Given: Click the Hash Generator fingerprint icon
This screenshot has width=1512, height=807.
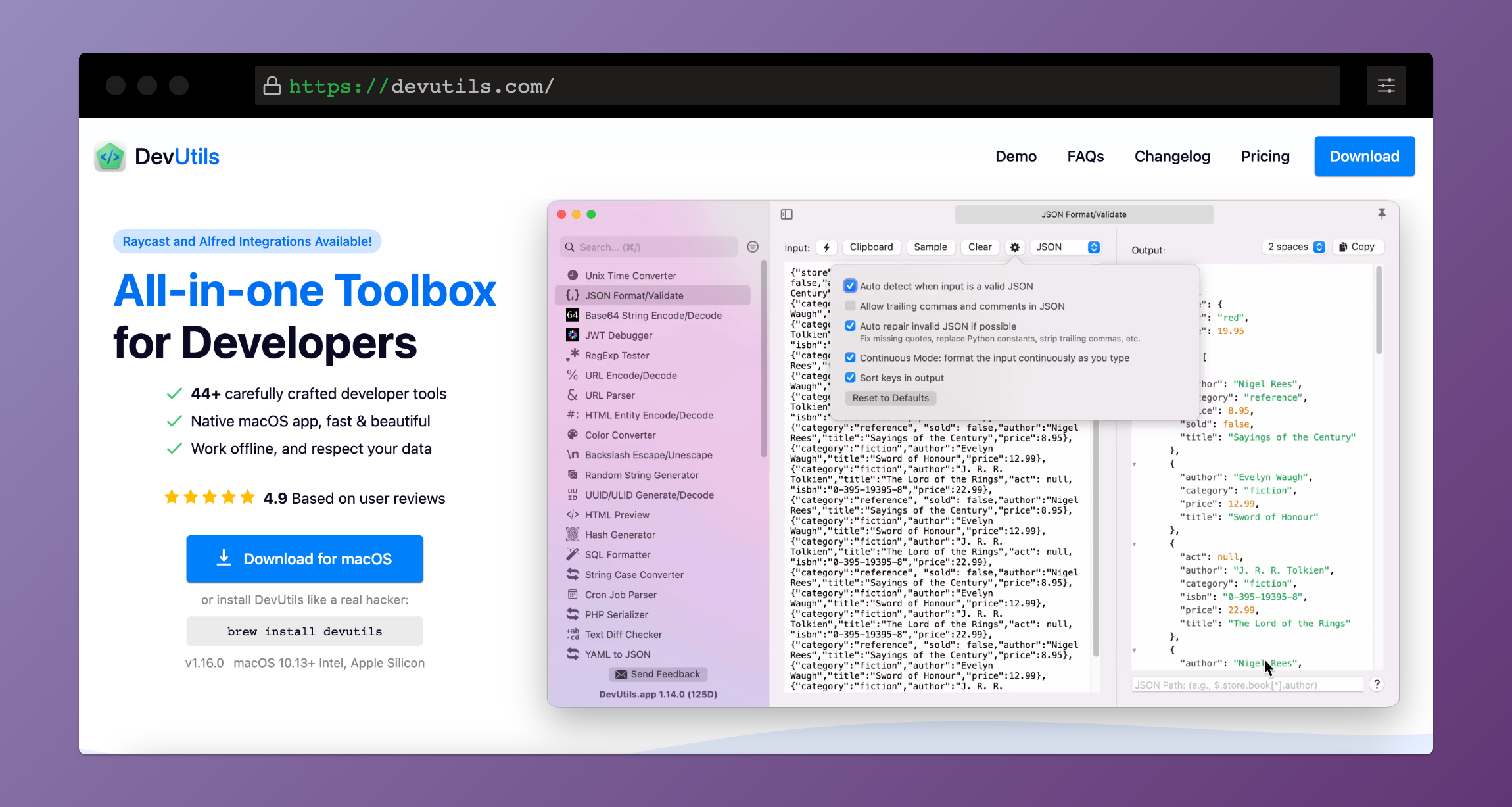Looking at the screenshot, I should tap(573, 534).
